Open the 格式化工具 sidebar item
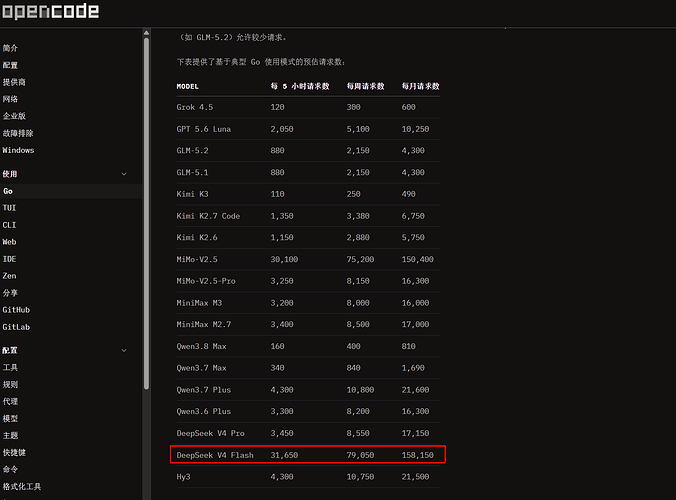Image resolution: width=676 pixels, height=500 pixels. pos(22,487)
